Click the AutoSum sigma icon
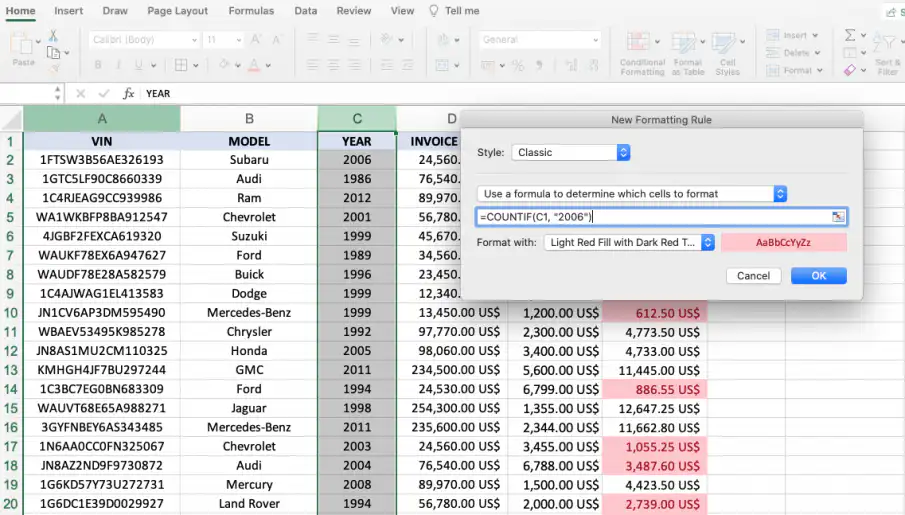The width and height of the screenshot is (905, 515). click(x=850, y=35)
